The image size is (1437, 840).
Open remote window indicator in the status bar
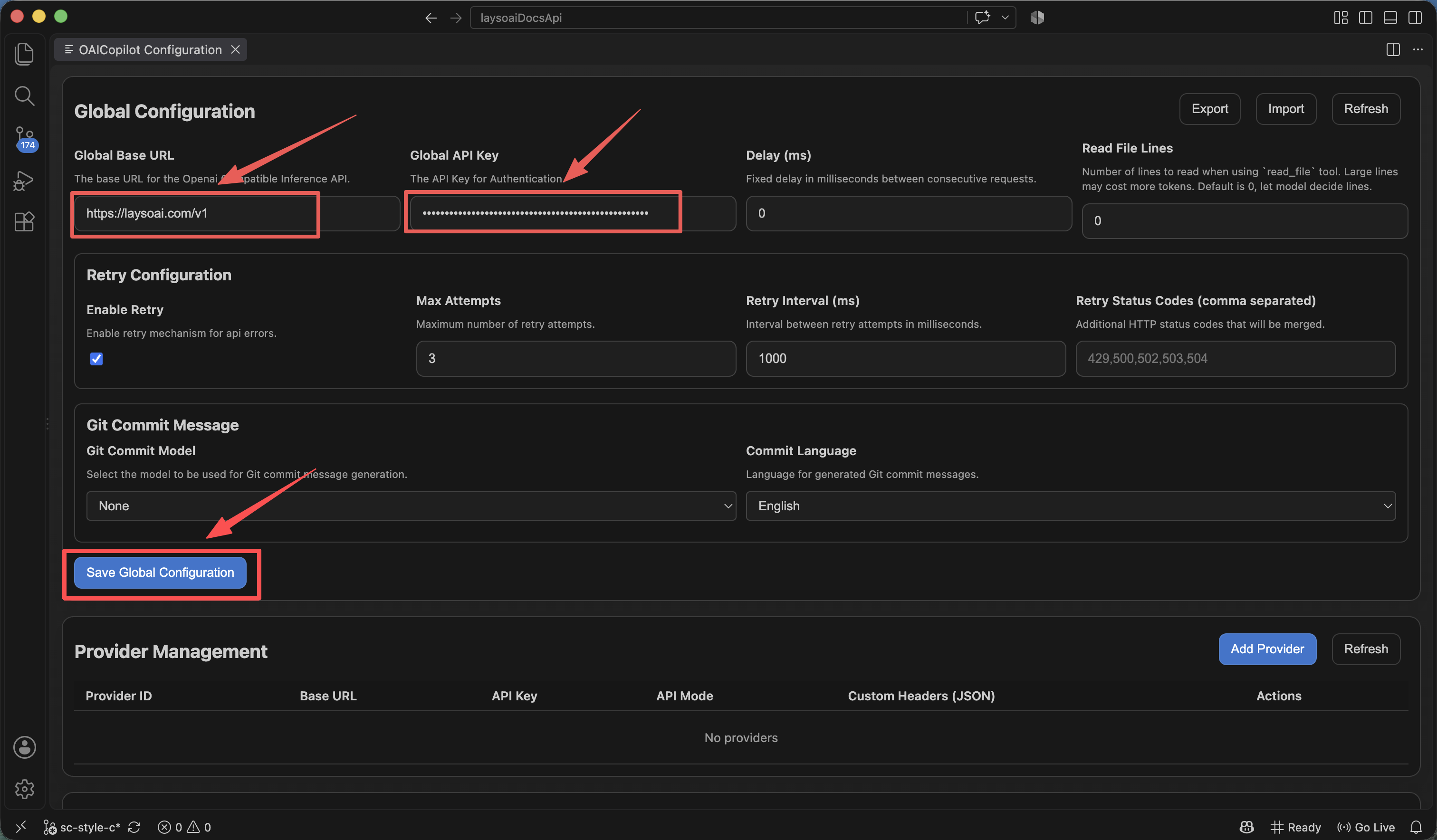click(x=20, y=827)
